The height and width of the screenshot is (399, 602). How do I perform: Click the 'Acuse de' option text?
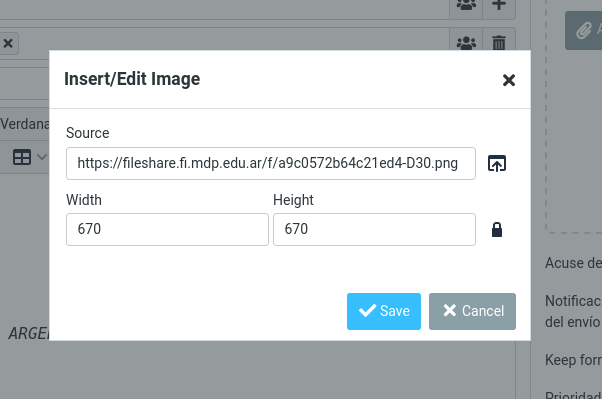(573, 263)
